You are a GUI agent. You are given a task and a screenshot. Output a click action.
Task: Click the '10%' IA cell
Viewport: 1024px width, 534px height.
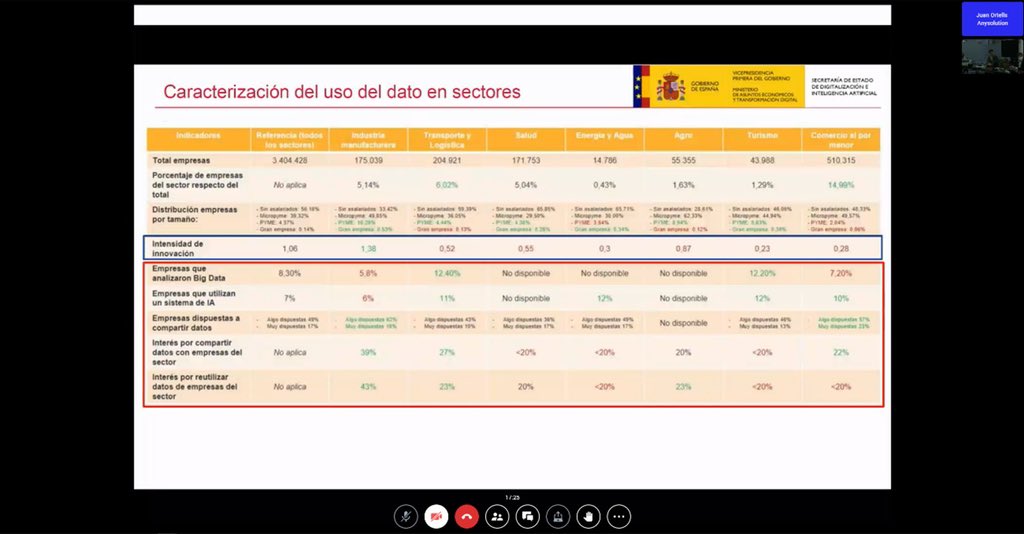click(x=840, y=298)
